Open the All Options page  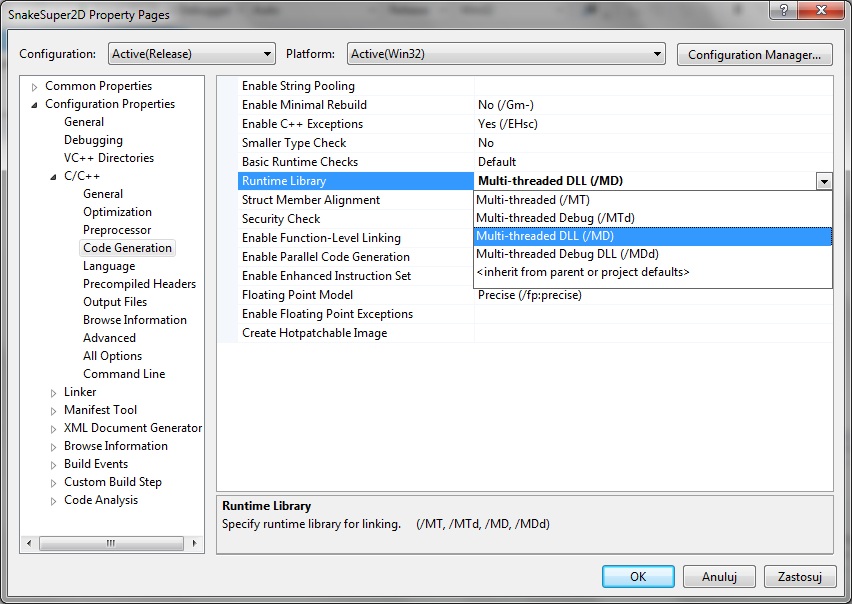tap(112, 356)
